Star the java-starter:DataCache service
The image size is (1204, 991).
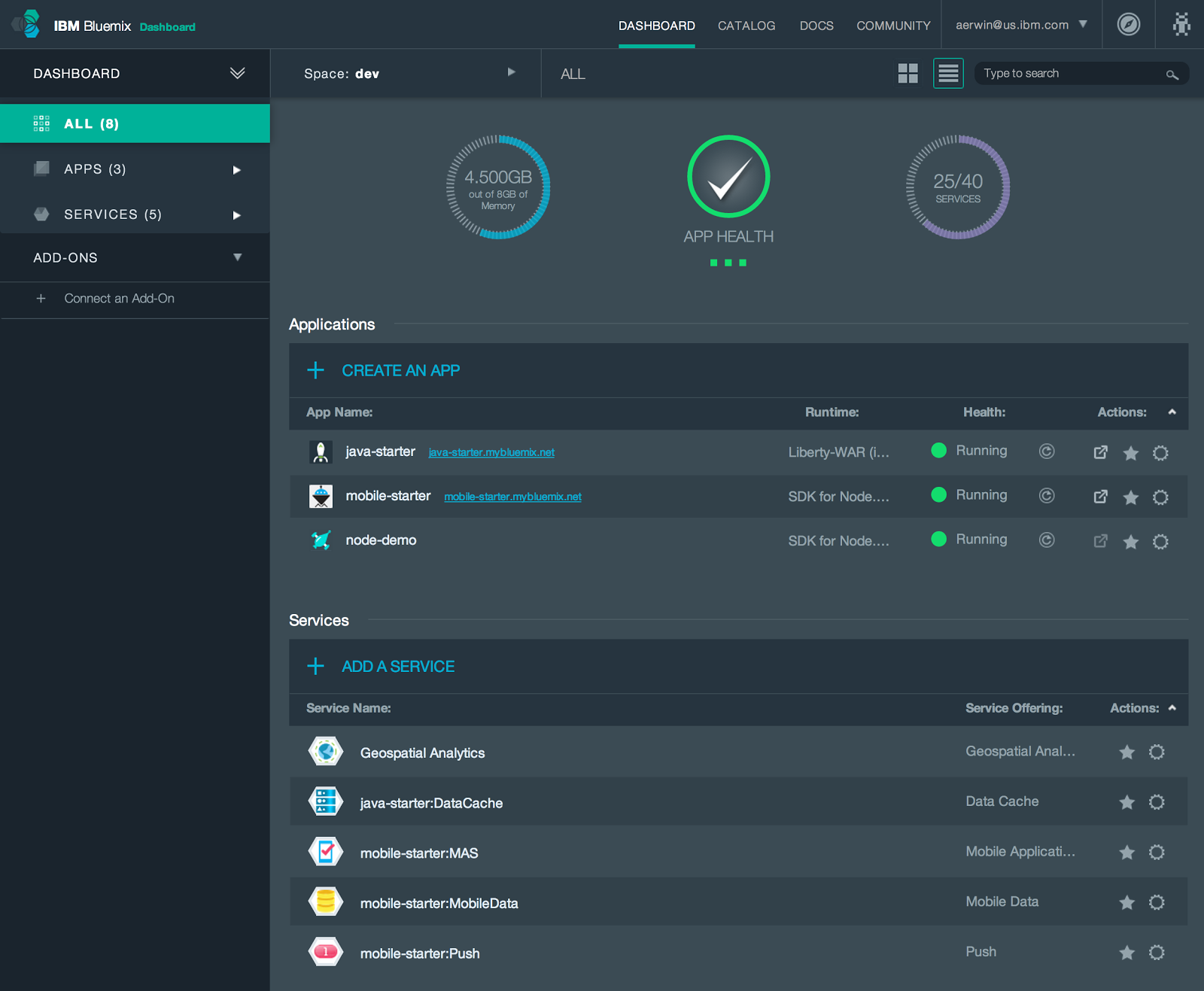click(x=1126, y=802)
